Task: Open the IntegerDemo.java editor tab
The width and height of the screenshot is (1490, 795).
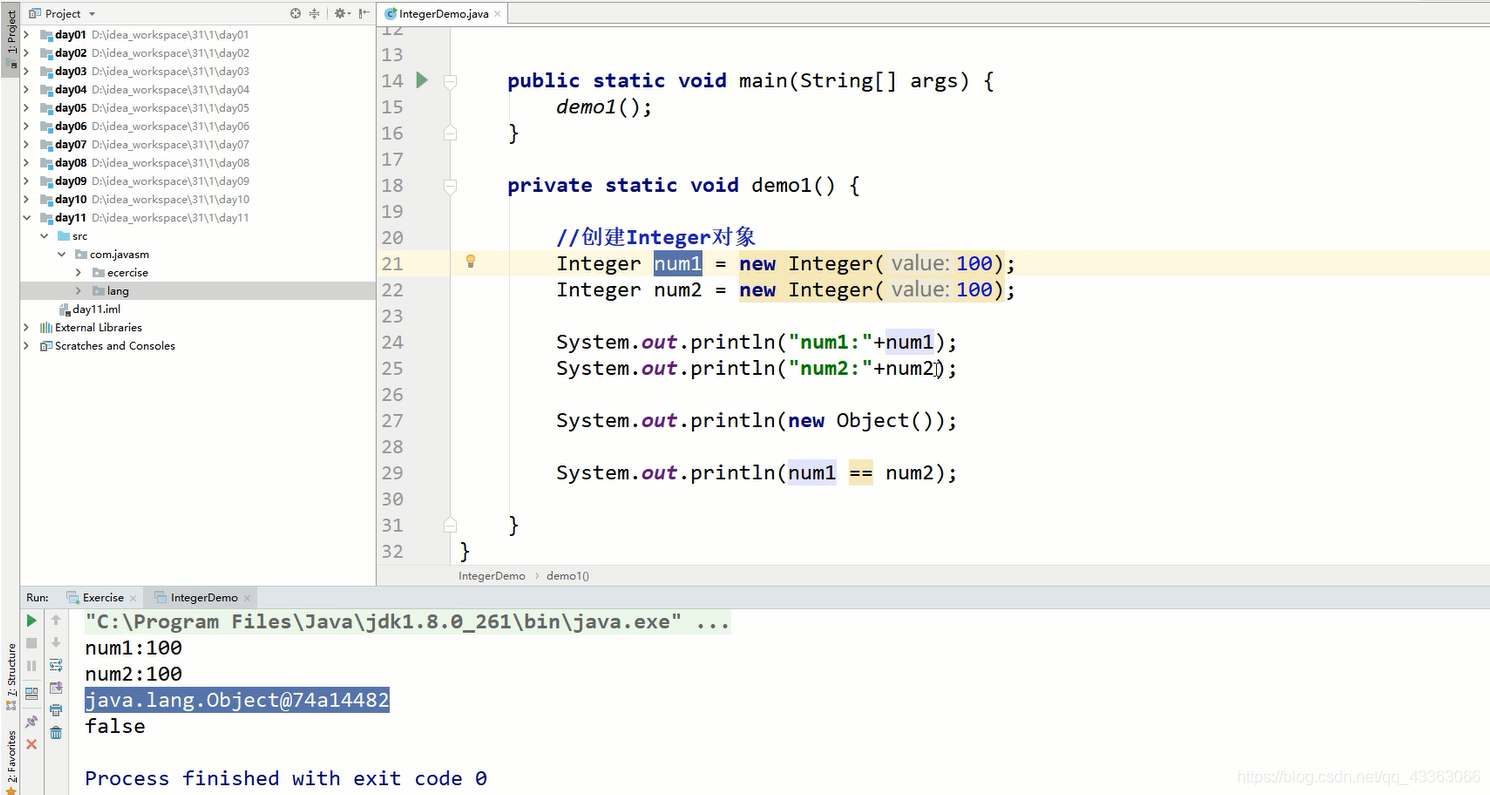Action: [x=442, y=14]
